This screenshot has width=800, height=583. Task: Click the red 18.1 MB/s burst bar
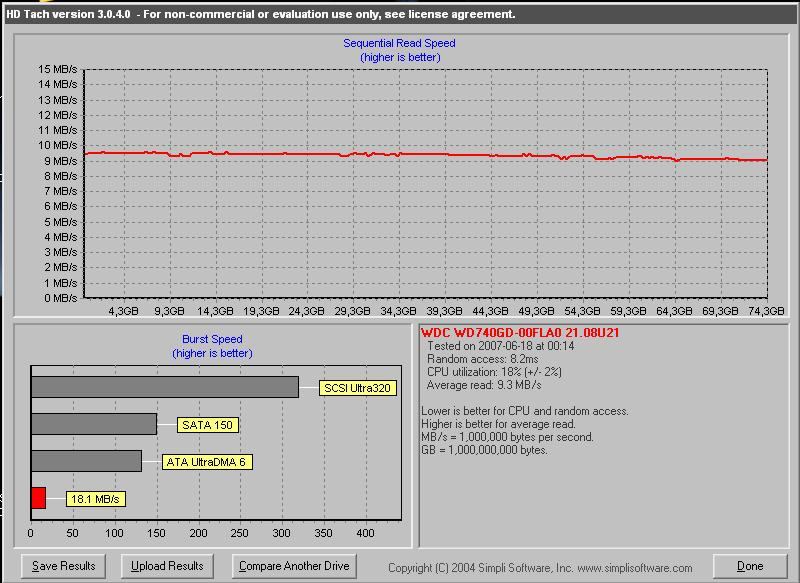tap(38, 498)
